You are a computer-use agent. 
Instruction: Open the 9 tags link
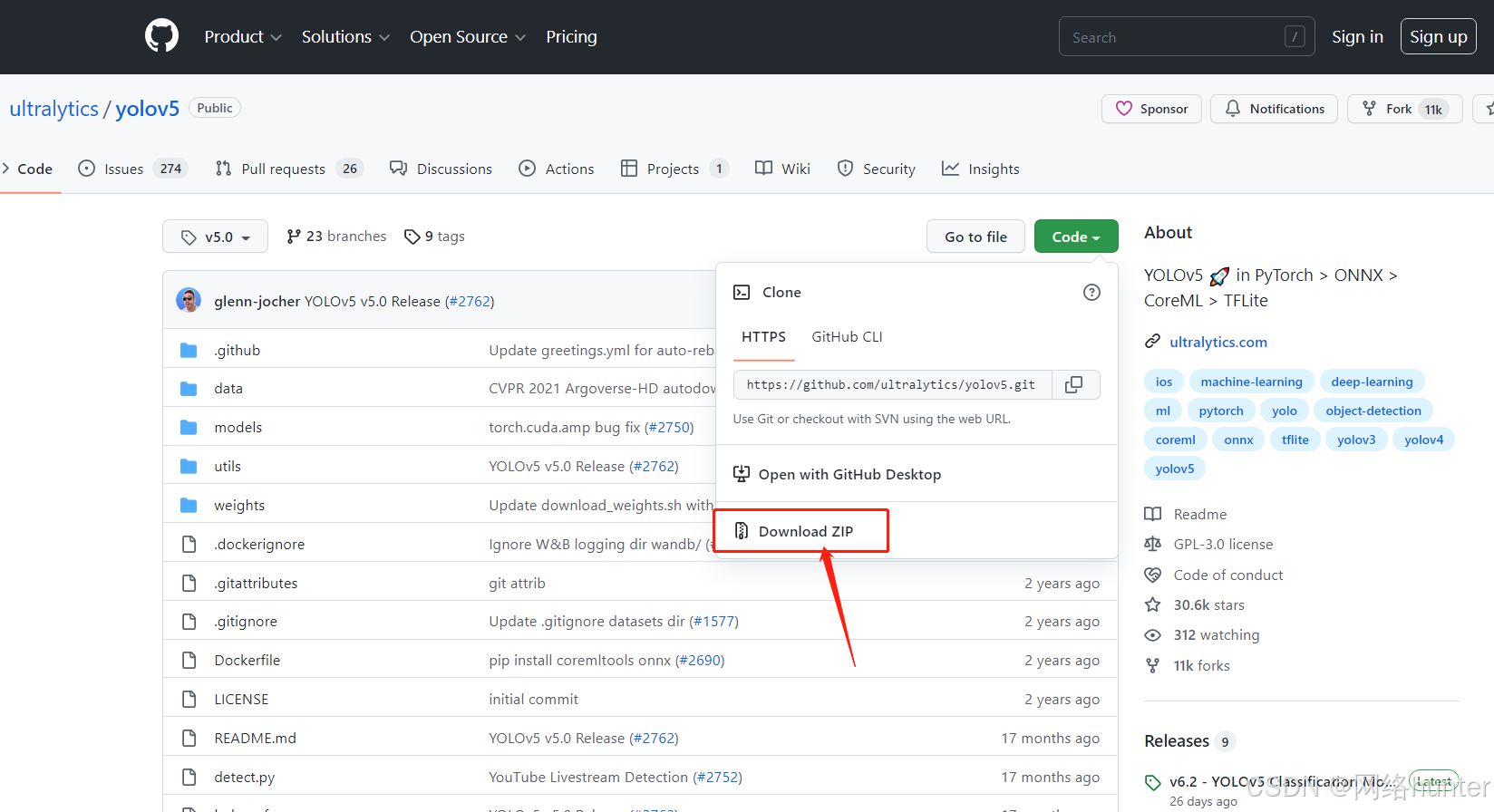(x=434, y=237)
